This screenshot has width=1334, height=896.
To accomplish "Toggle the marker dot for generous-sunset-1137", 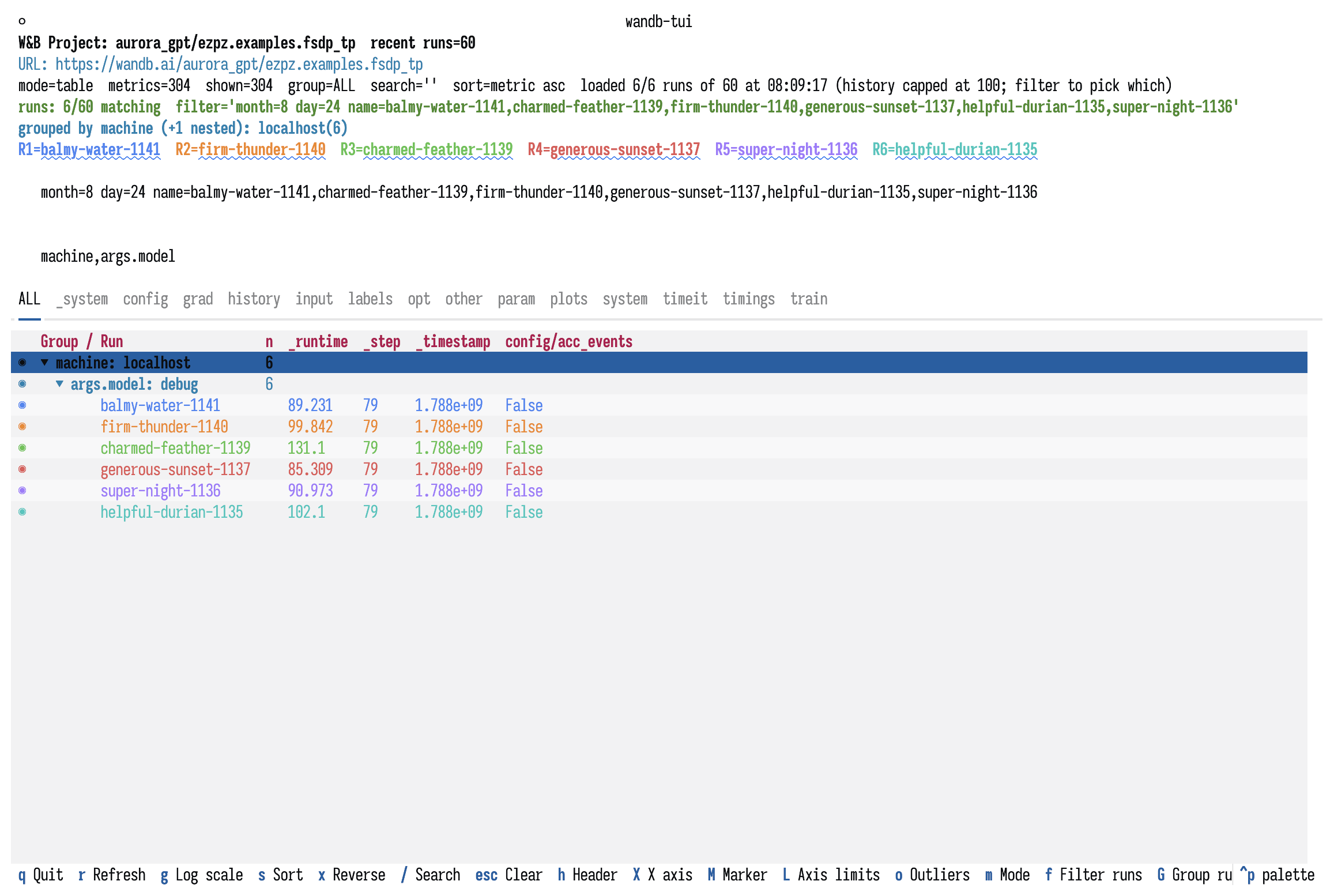I will coord(22,469).
